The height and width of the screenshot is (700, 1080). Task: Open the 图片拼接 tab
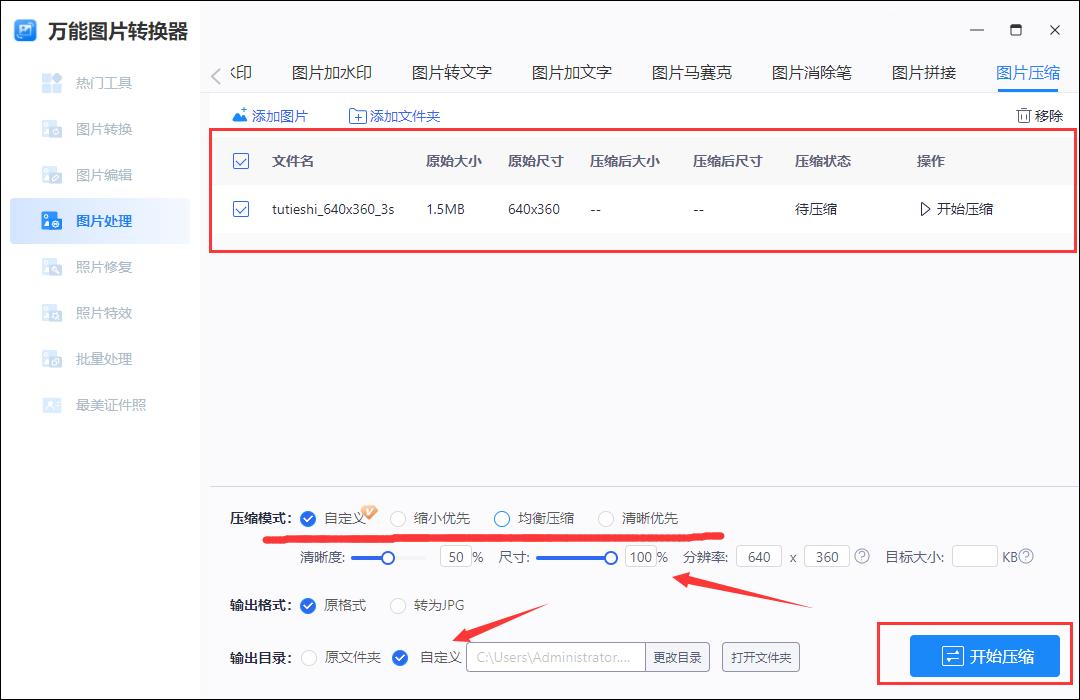922,72
